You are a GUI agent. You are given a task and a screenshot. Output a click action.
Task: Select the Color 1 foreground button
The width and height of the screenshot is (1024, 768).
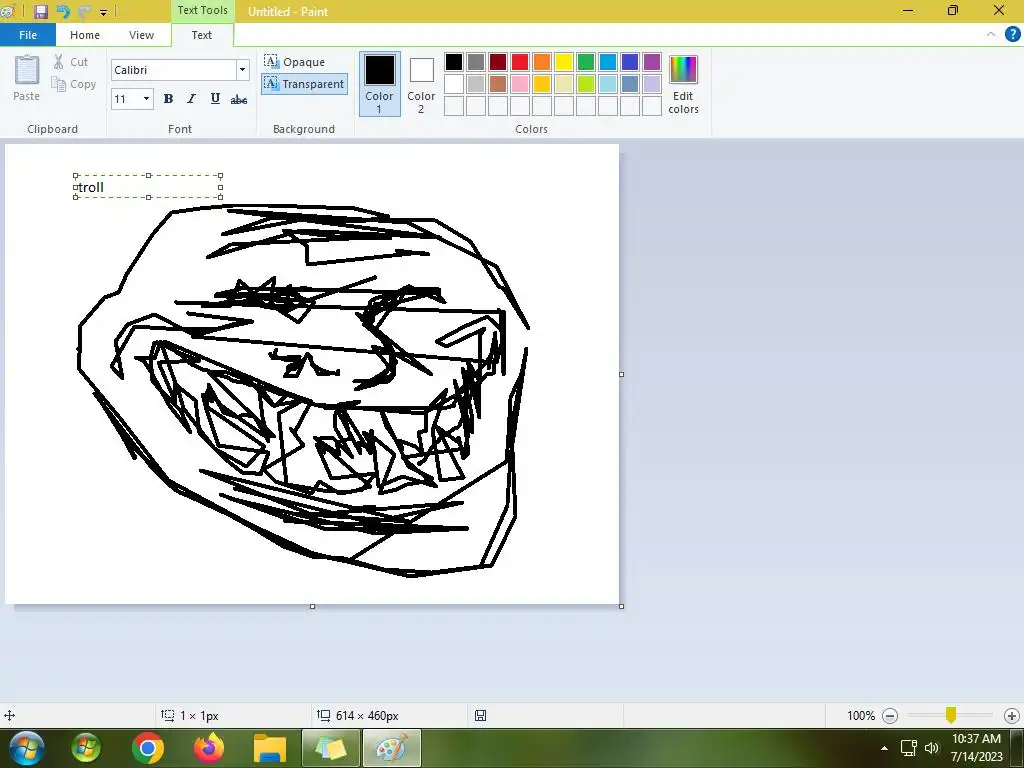pos(379,84)
